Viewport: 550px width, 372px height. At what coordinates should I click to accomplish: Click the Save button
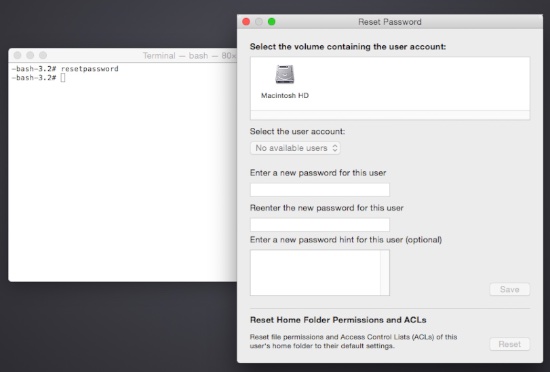[509, 289]
